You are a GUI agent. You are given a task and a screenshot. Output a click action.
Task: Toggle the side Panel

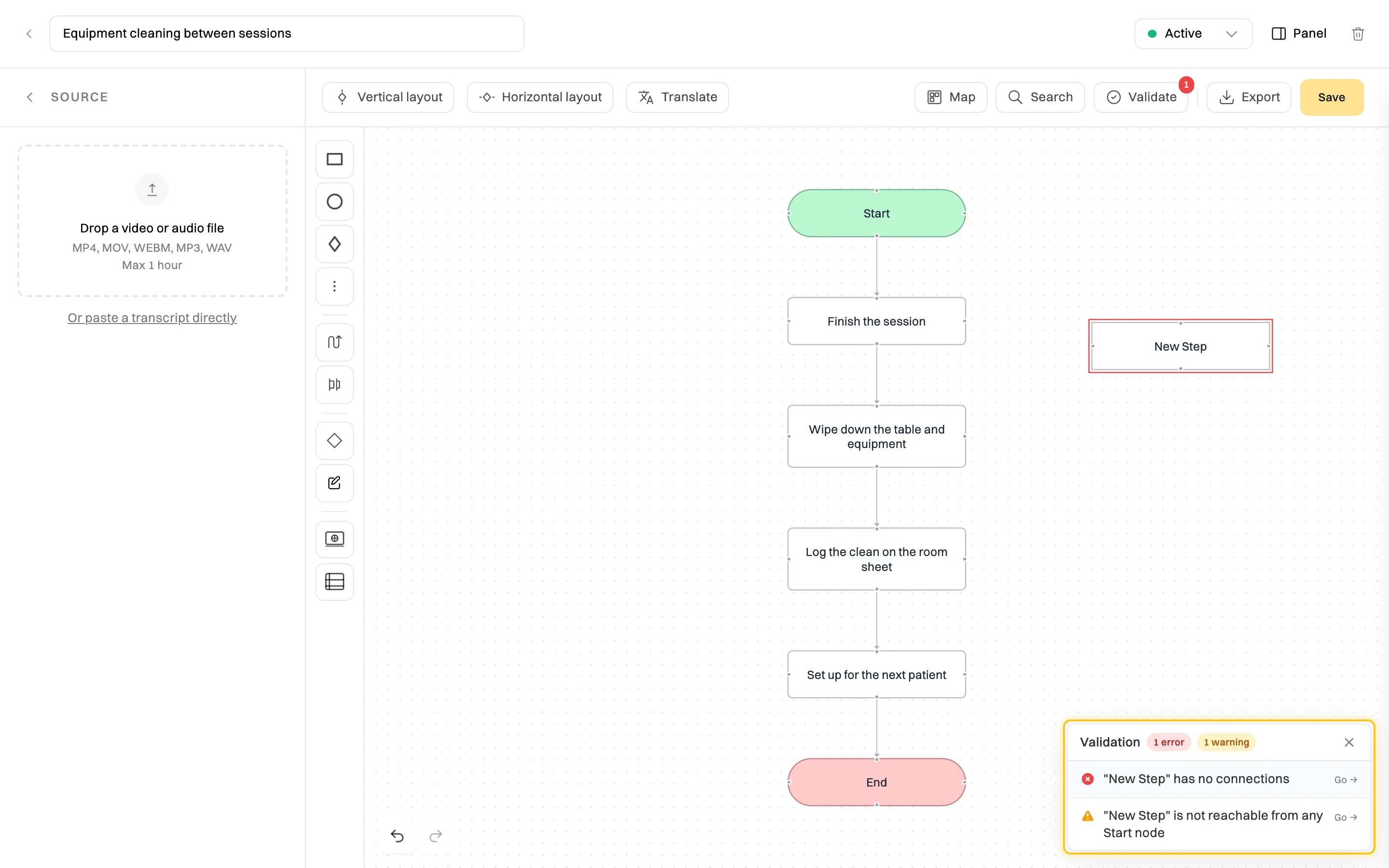(x=1299, y=34)
